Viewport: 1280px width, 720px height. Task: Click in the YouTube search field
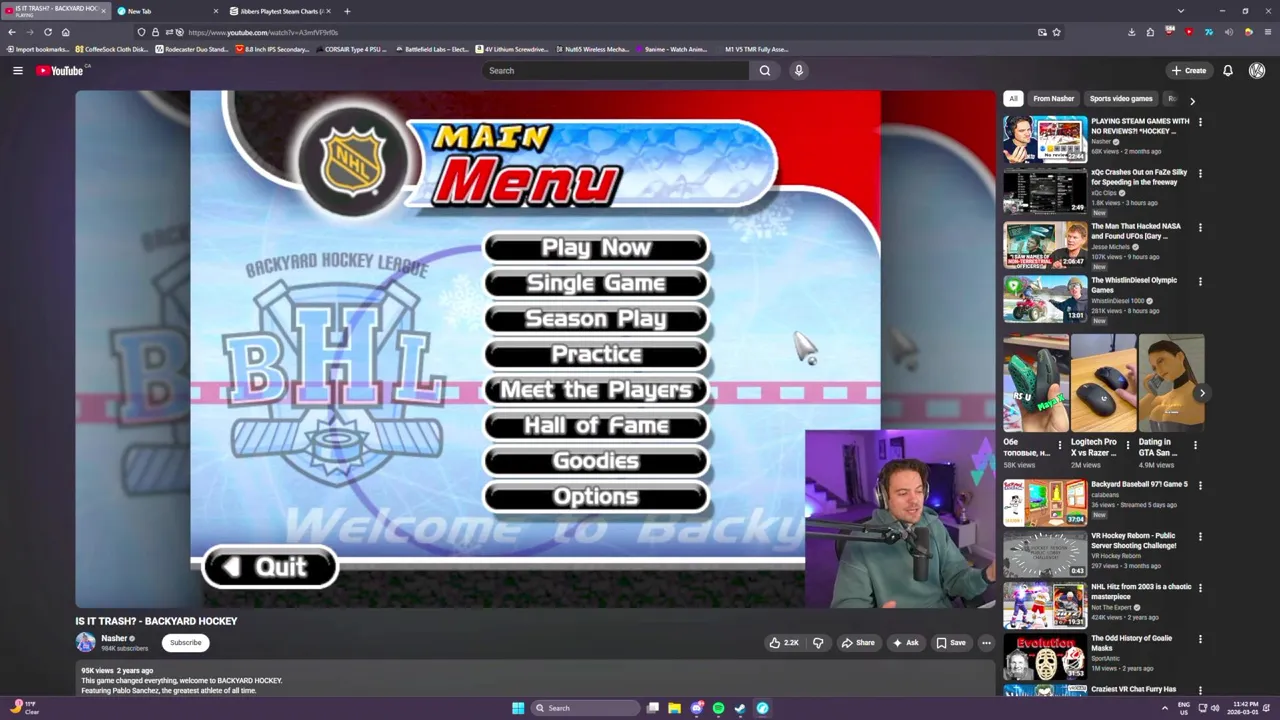(x=615, y=70)
